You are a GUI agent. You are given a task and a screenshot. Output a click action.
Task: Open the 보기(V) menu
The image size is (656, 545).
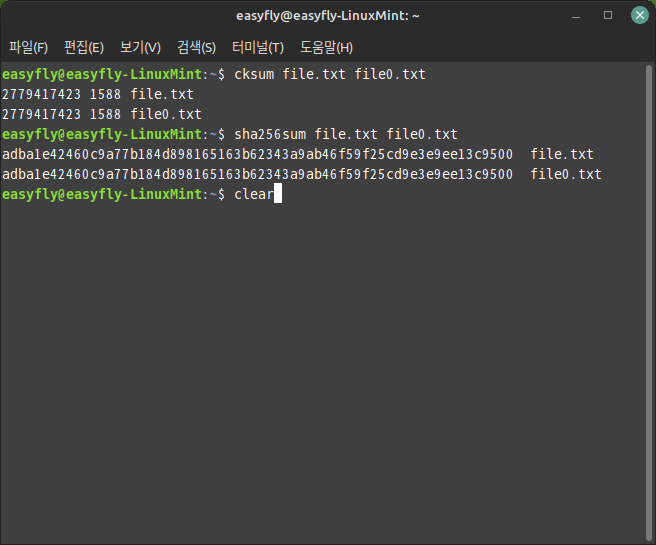(x=140, y=47)
